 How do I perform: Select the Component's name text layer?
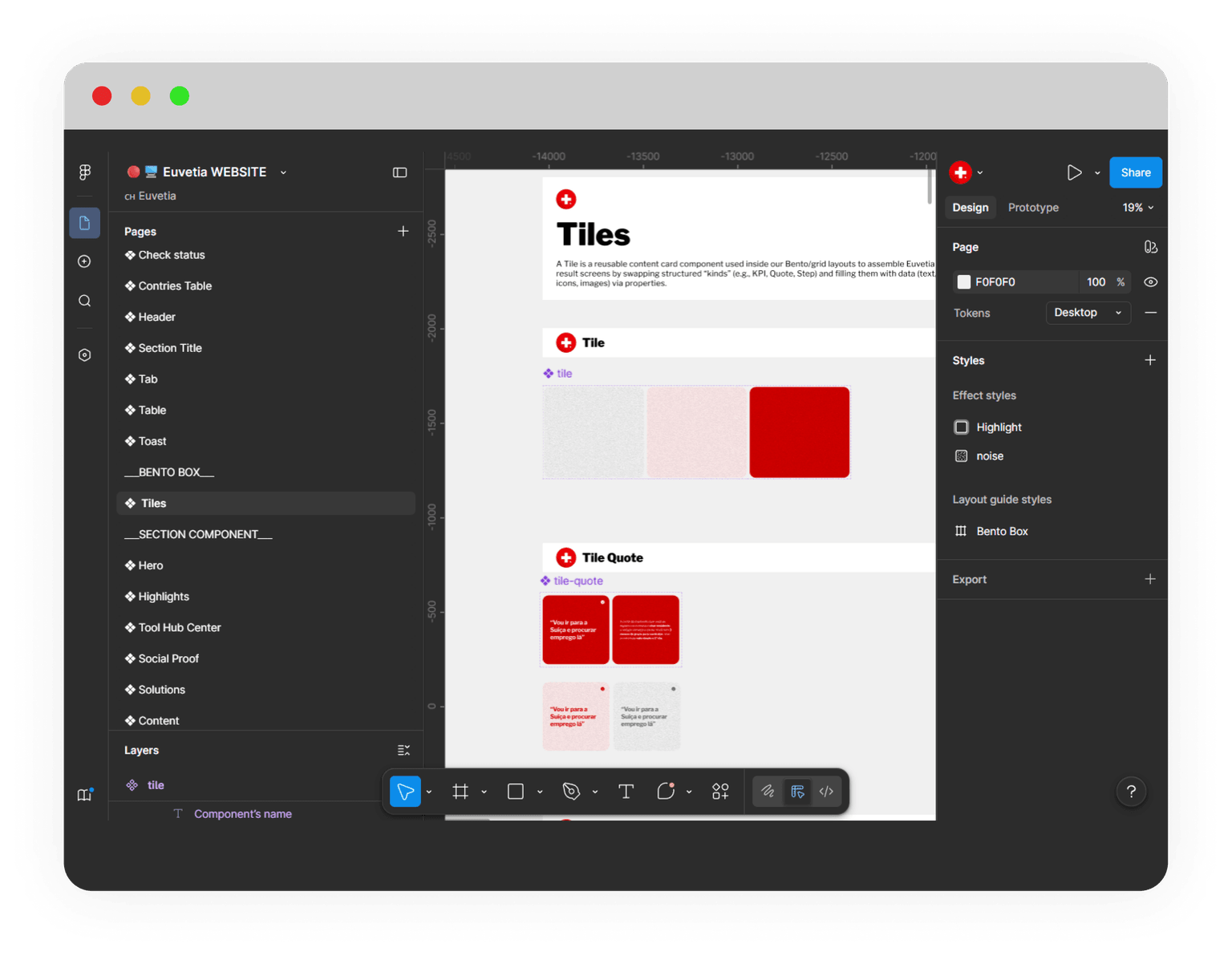click(x=243, y=814)
